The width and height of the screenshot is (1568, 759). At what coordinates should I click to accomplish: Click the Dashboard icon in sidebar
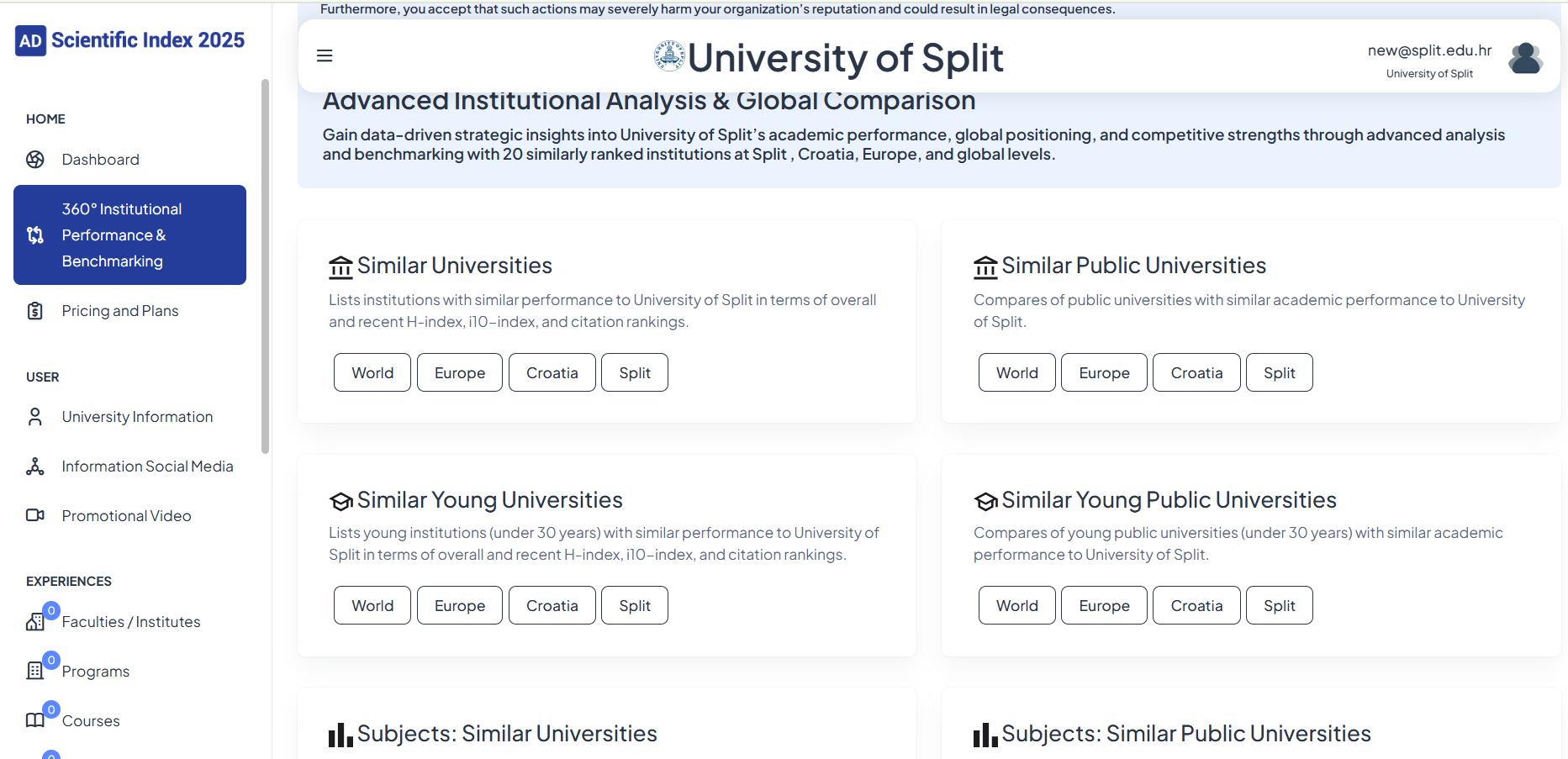pos(35,160)
